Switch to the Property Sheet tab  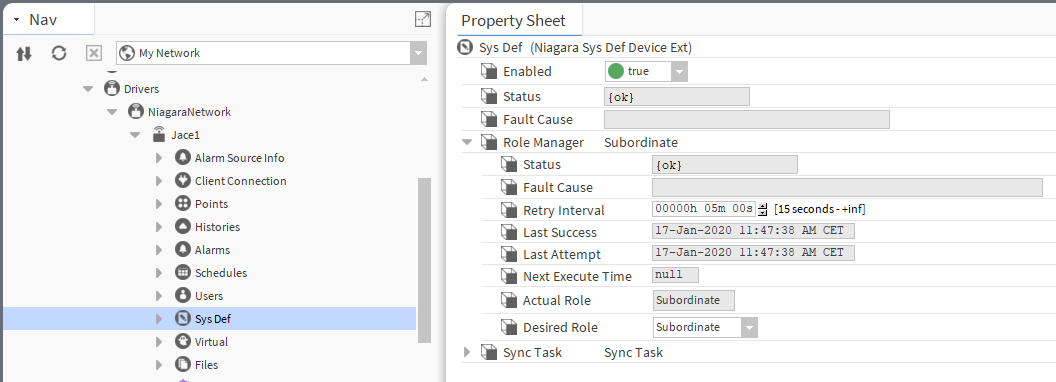(x=513, y=21)
